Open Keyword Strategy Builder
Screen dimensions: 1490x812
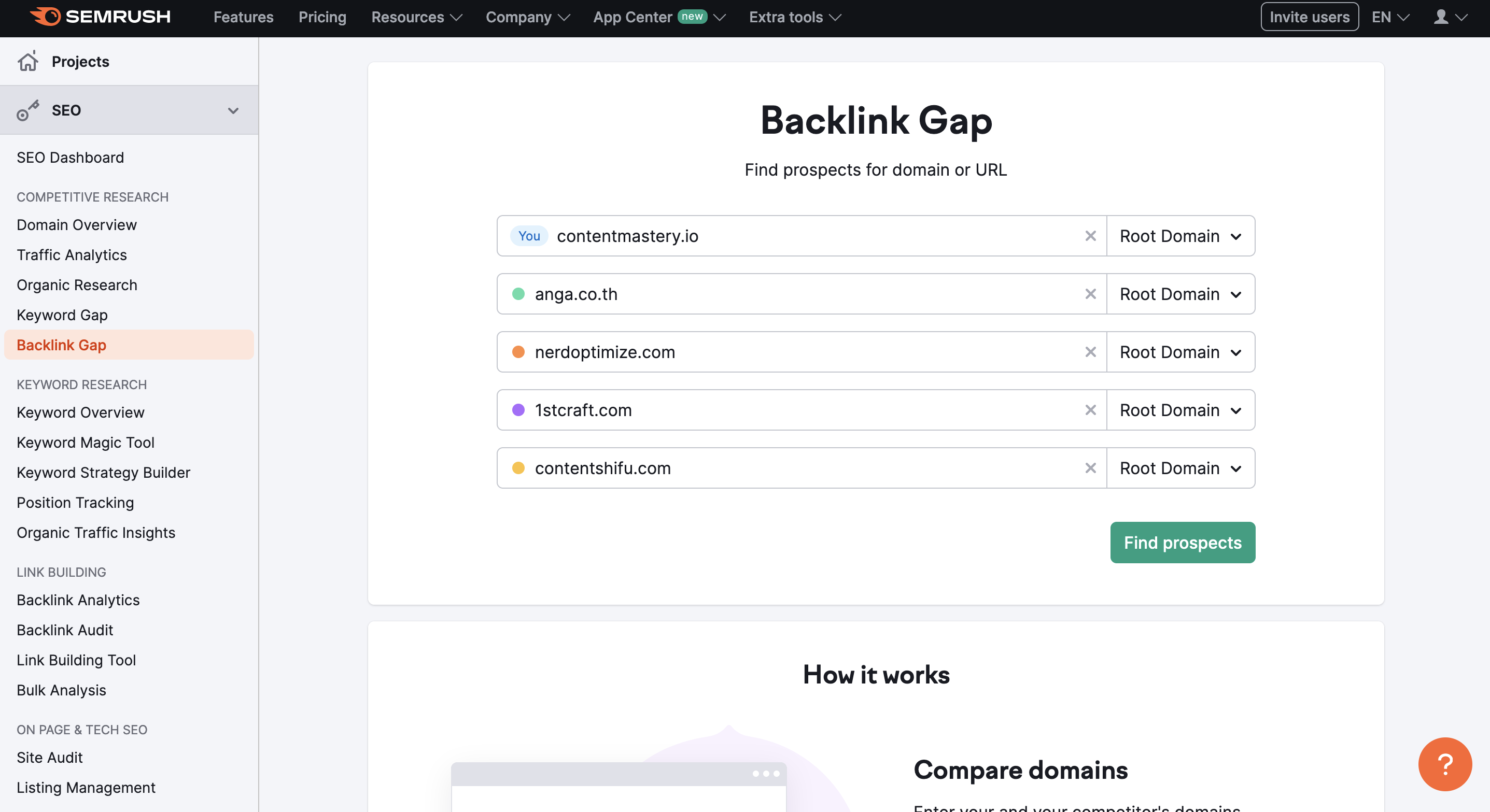104,472
